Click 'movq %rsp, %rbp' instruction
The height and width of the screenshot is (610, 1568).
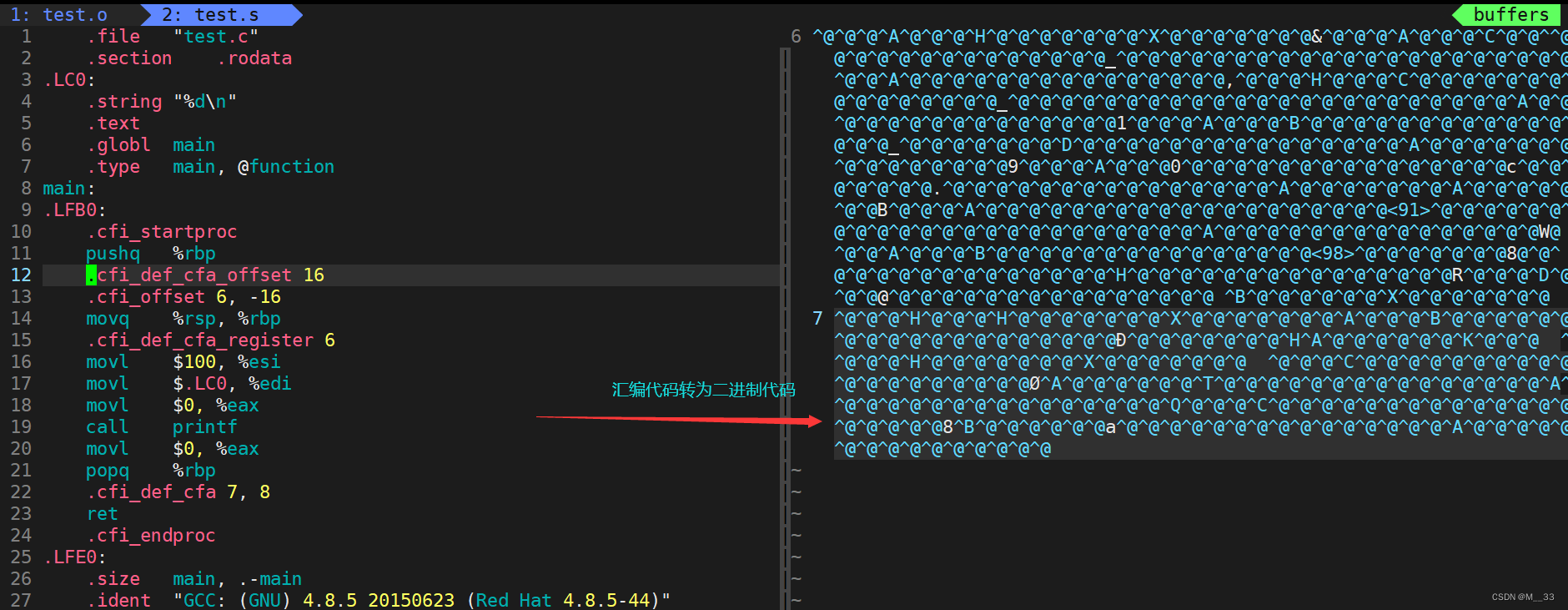pos(183,319)
